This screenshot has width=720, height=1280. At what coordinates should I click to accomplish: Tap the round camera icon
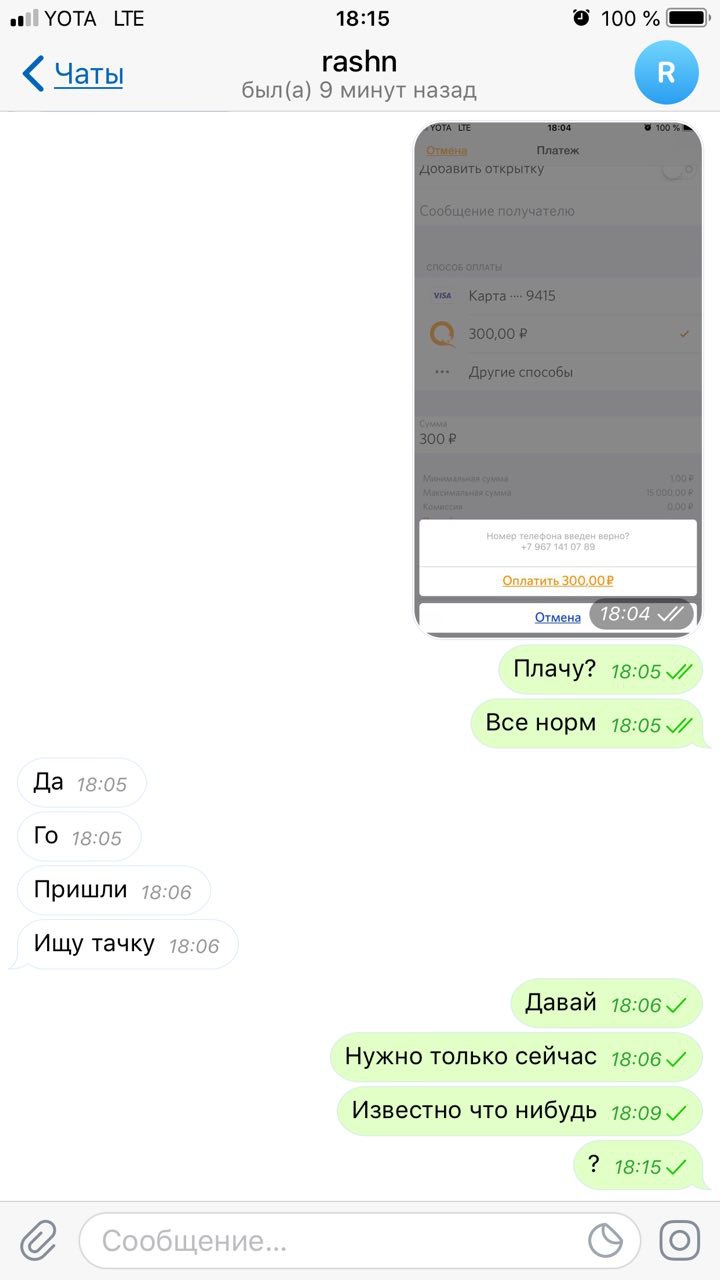tap(680, 1241)
